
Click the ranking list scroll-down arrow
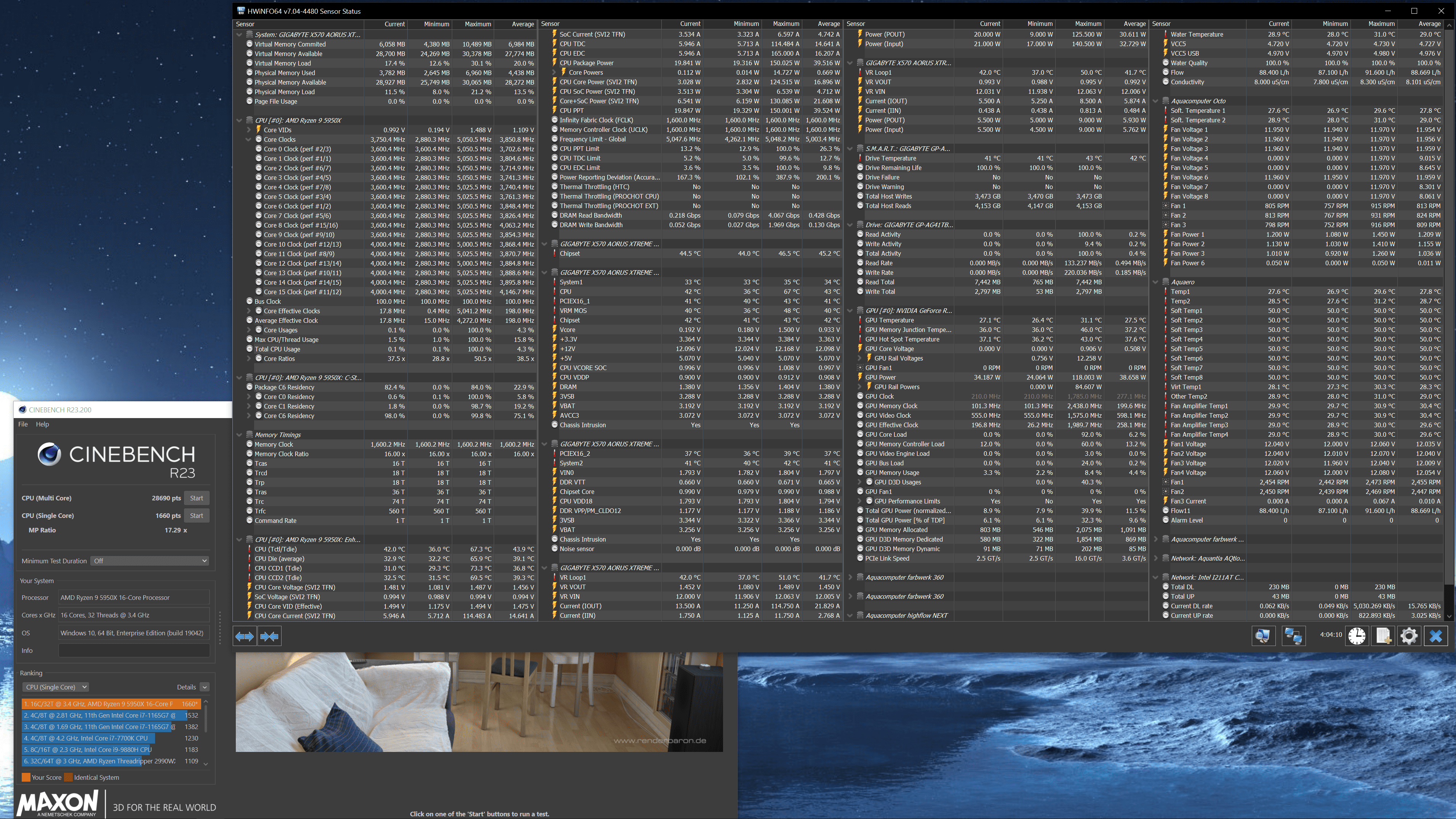(x=206, y=764)
